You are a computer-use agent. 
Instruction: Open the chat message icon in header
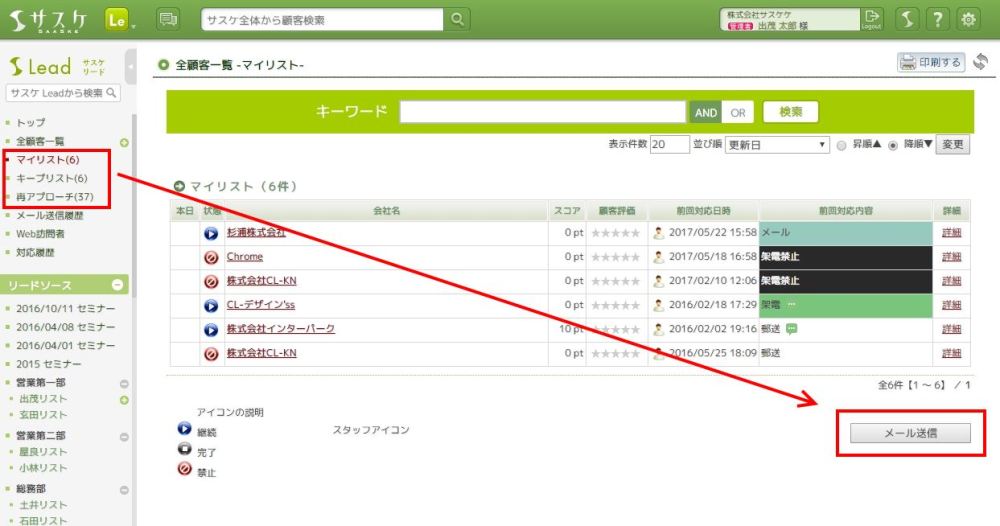pyautogui.click(x=168, y=20)
